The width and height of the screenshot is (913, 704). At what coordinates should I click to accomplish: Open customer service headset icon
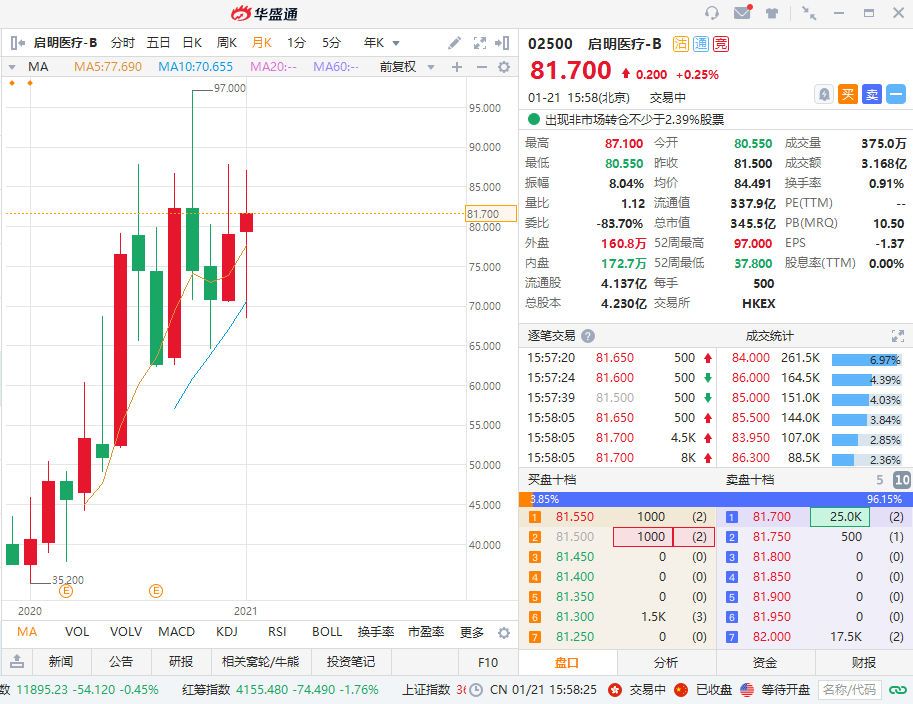712,13
